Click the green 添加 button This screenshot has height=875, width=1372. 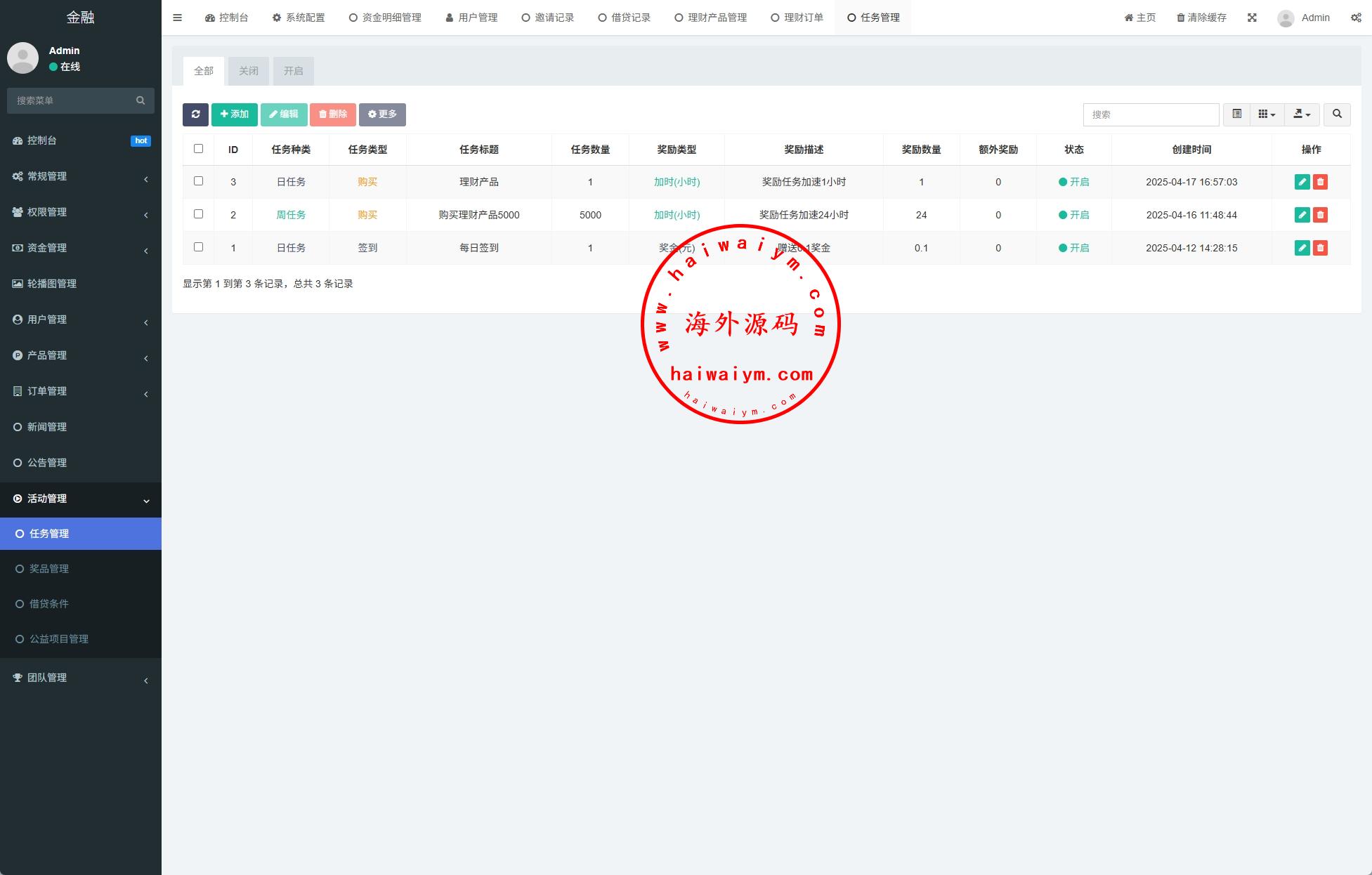[235, 114]
